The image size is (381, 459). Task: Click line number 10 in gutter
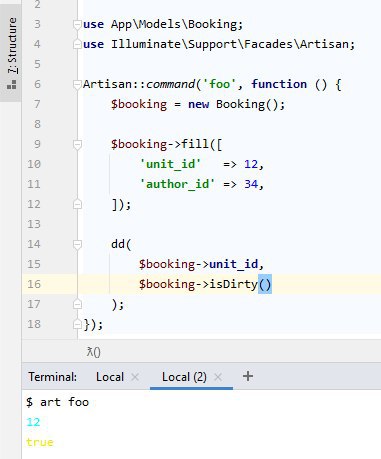pos(34,164)
